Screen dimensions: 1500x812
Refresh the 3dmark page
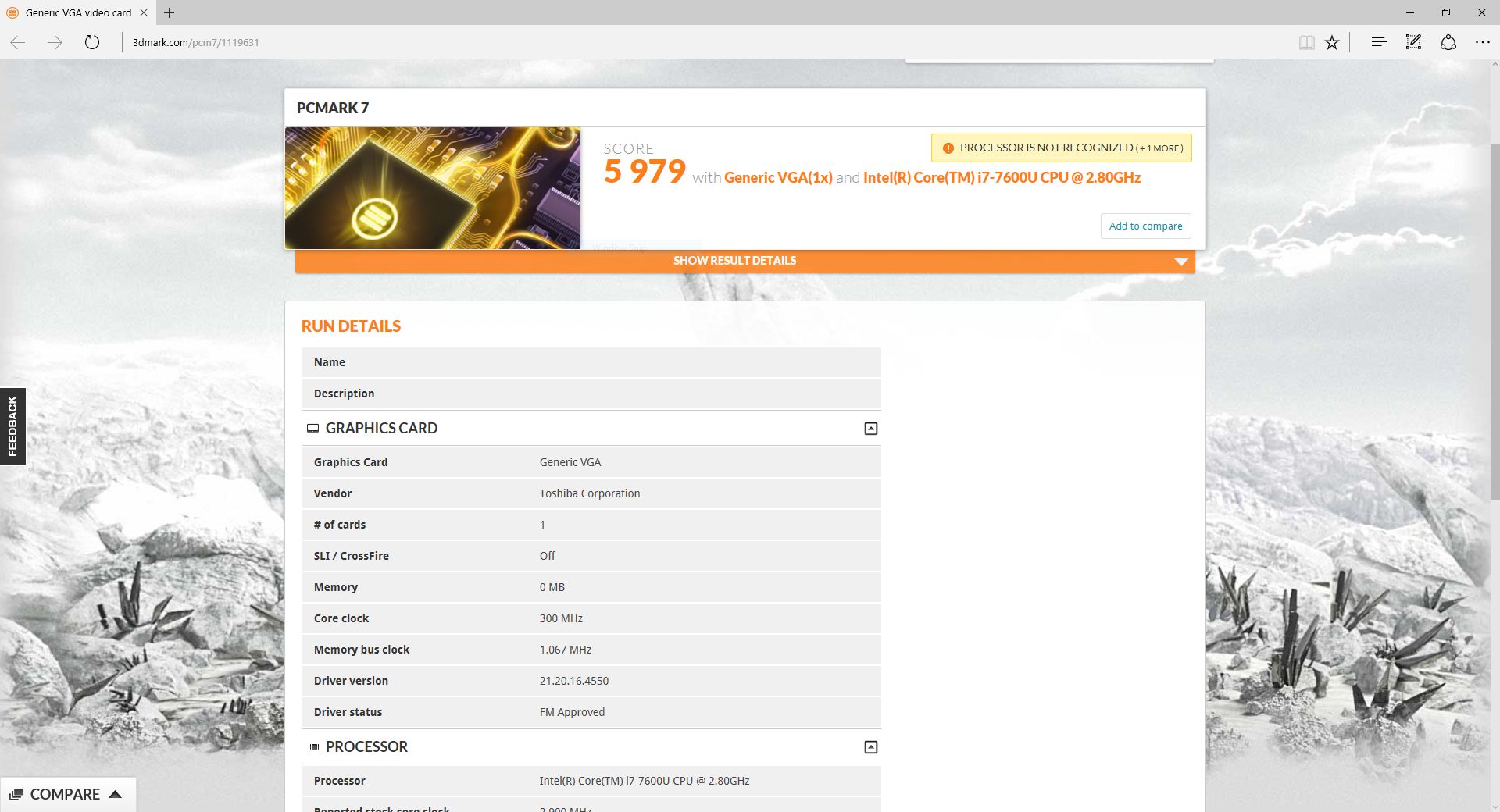coord(92,42)
